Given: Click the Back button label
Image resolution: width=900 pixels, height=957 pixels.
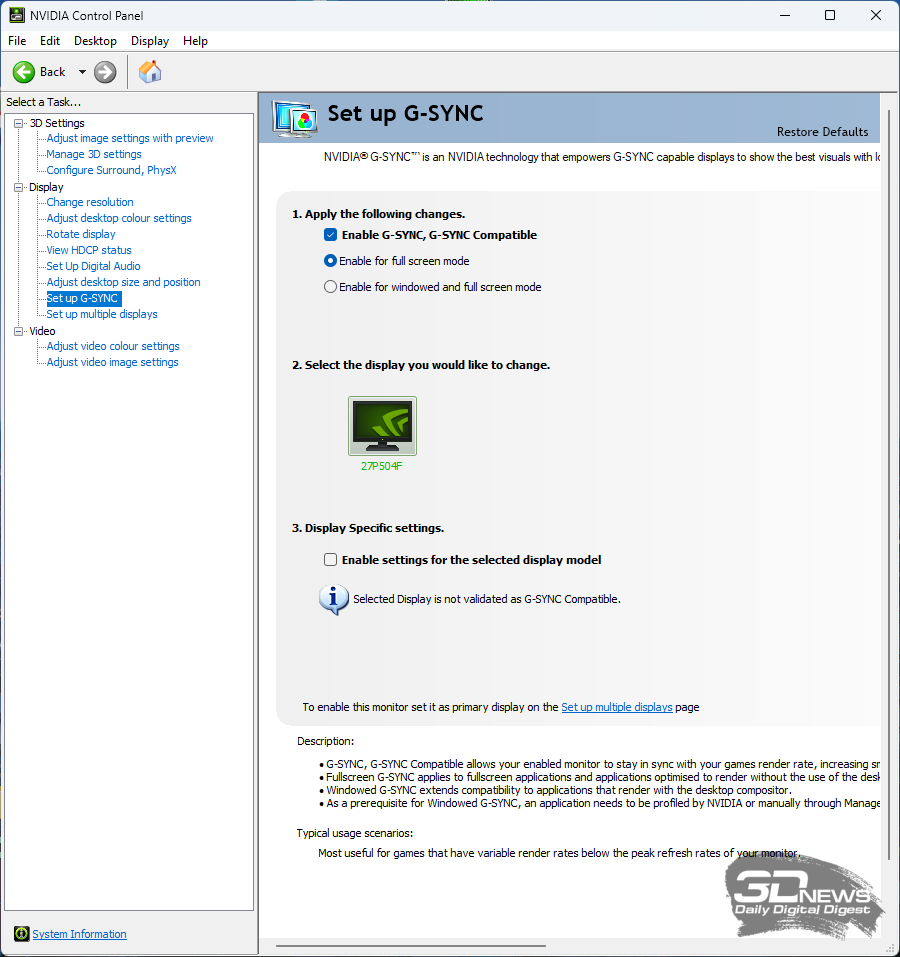Looking at the screenshot, I should pos(52,72).
